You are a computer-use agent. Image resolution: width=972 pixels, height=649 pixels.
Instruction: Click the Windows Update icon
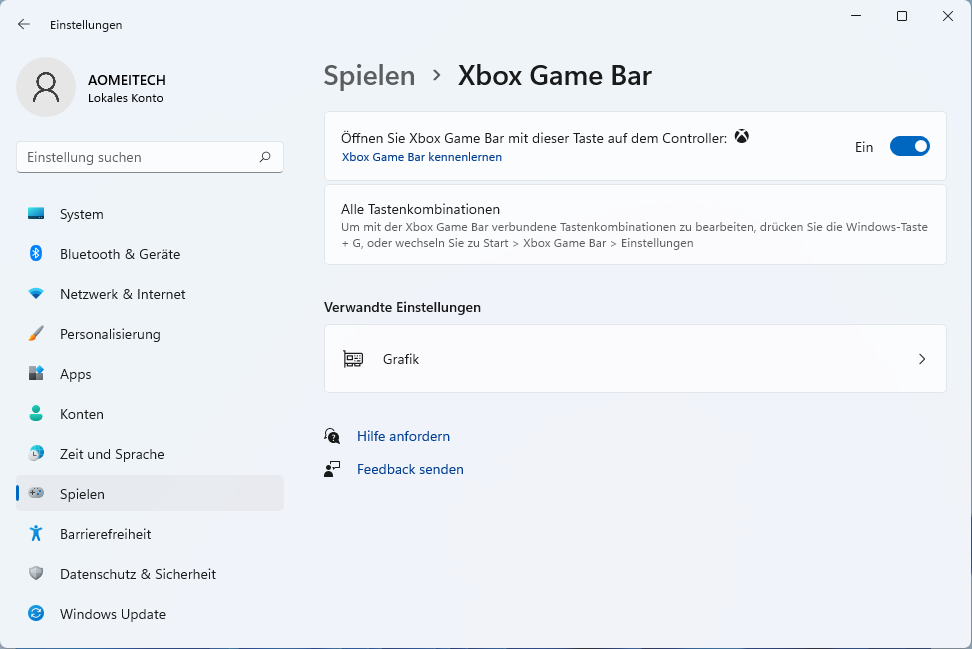[36, 614]
